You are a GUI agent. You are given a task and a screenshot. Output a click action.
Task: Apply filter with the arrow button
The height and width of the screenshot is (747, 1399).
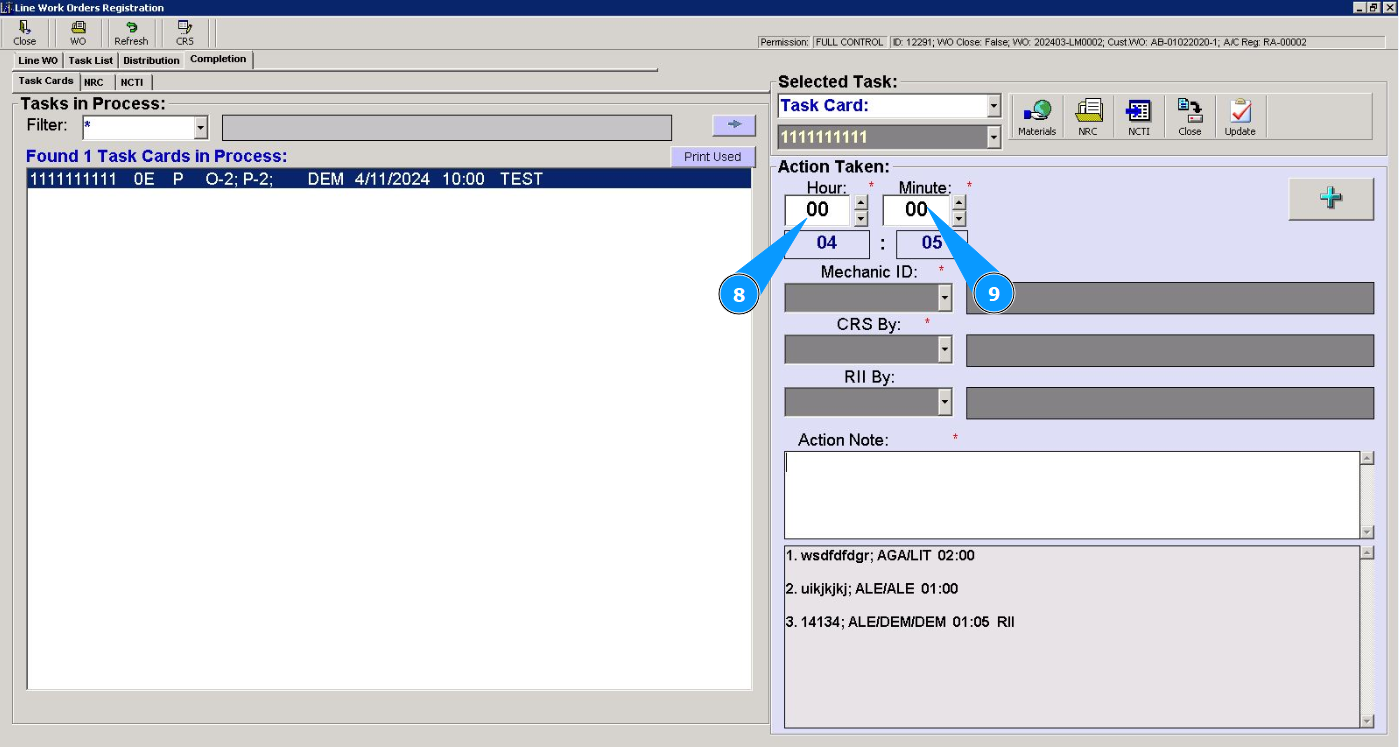coord(734,124)
